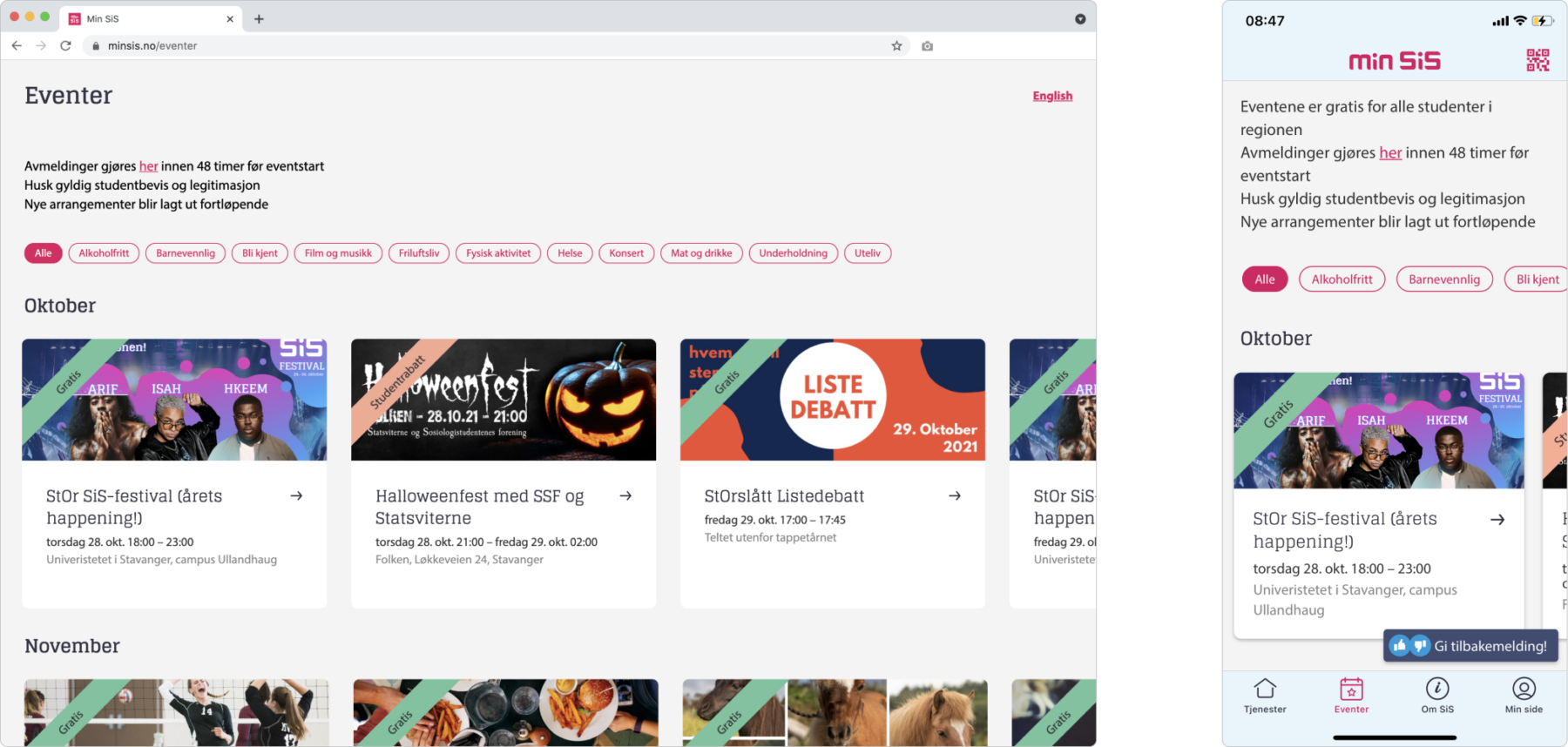The height and width of the screenshot is (747, 1568).
Task: Click the SiS festival image in mobile app
Action: click(1379, 431)
